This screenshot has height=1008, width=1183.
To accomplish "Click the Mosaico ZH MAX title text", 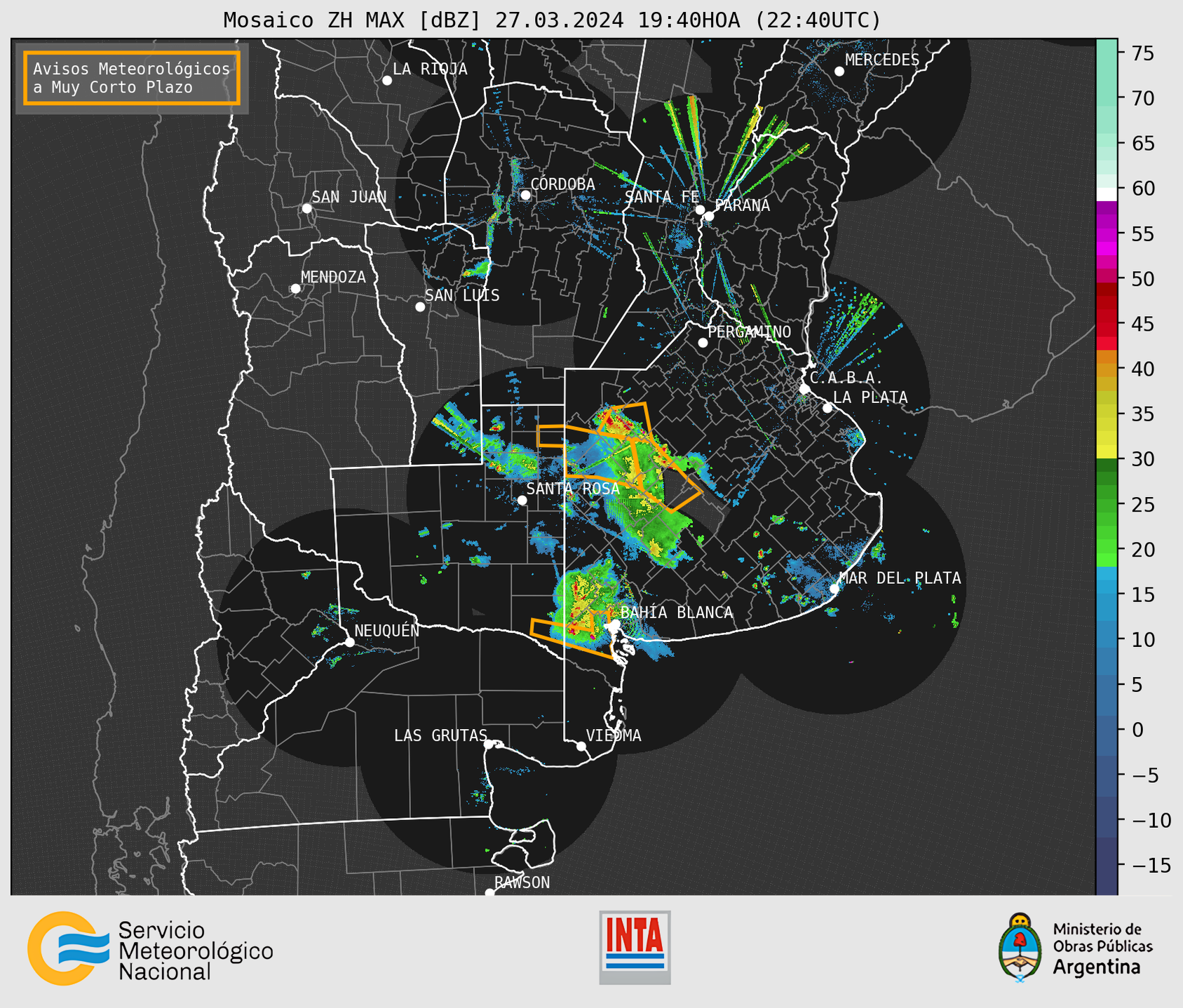I will pyautogui.click(x=552, y=20).
